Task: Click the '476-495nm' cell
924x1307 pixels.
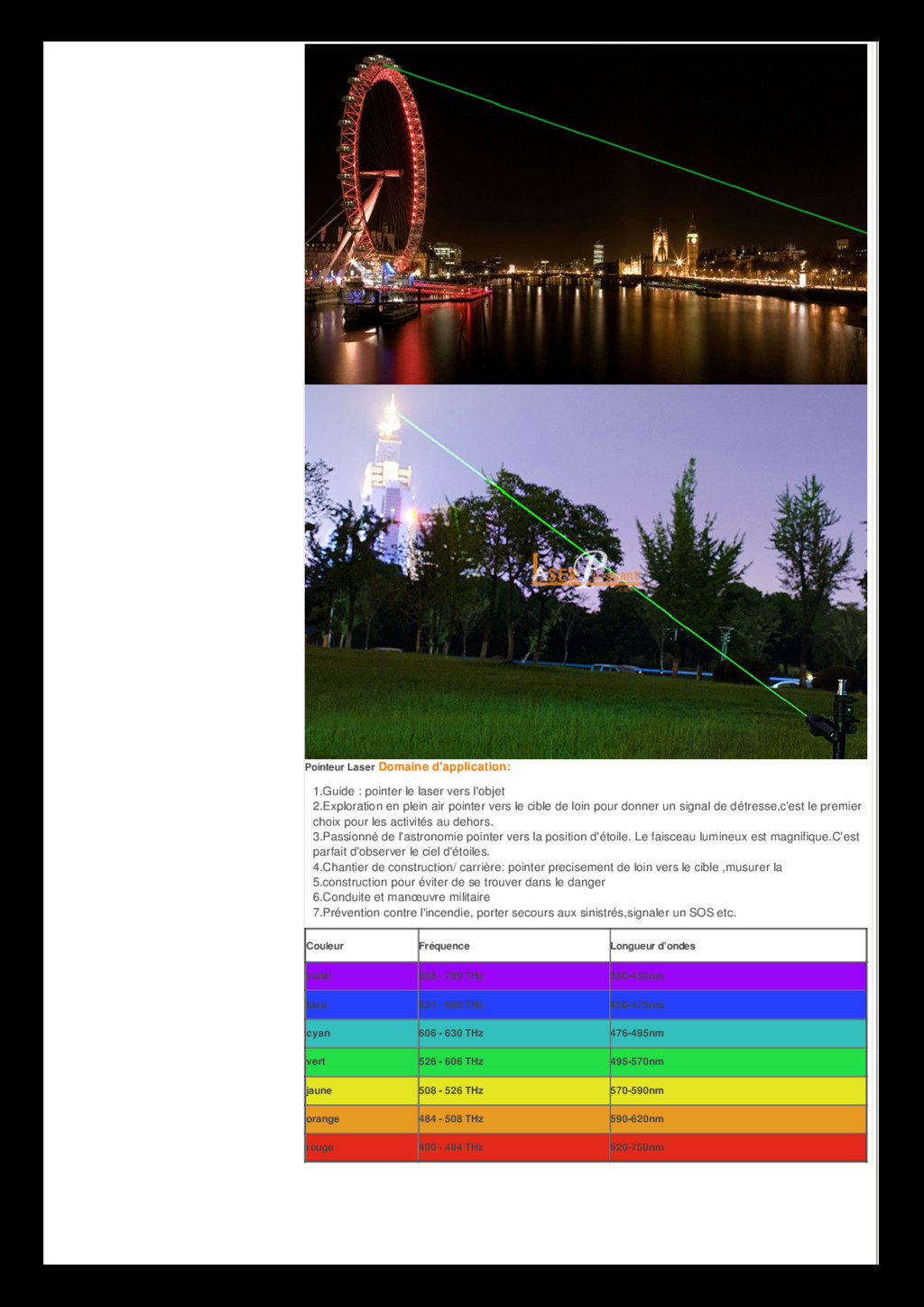Action: pos(737,1034)
